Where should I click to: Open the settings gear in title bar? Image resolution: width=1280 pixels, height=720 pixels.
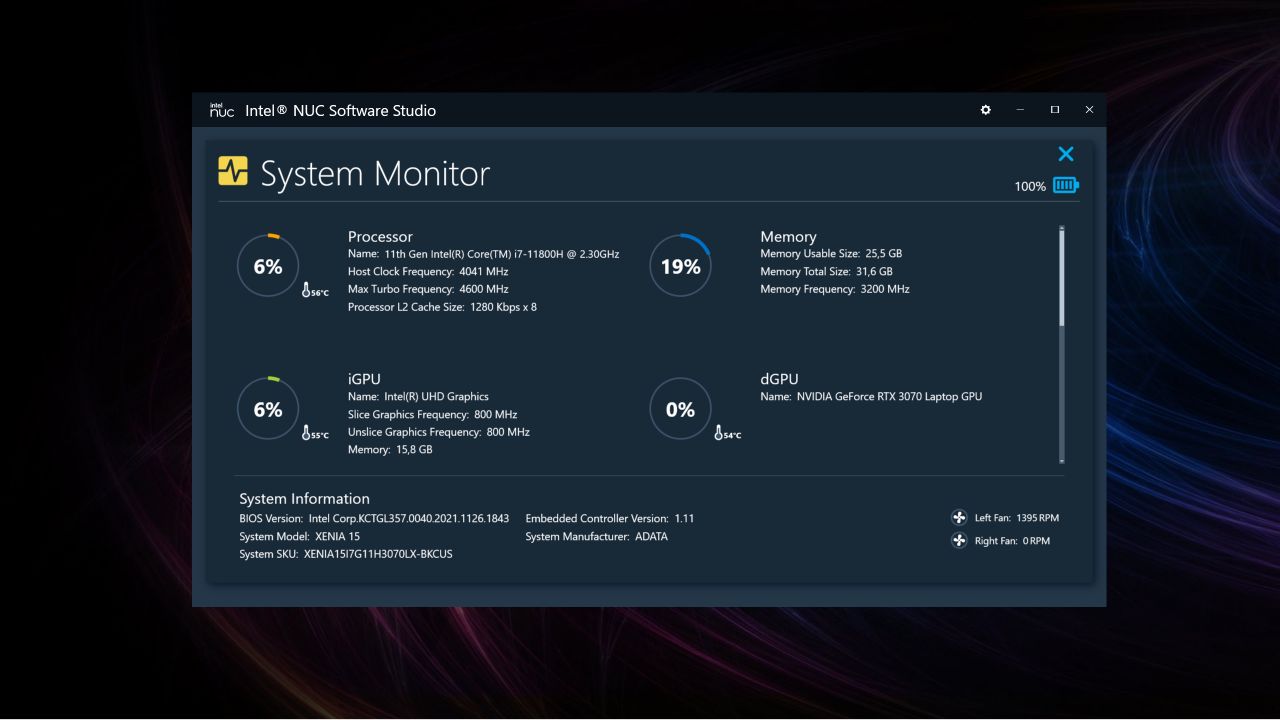coord(985,110)
